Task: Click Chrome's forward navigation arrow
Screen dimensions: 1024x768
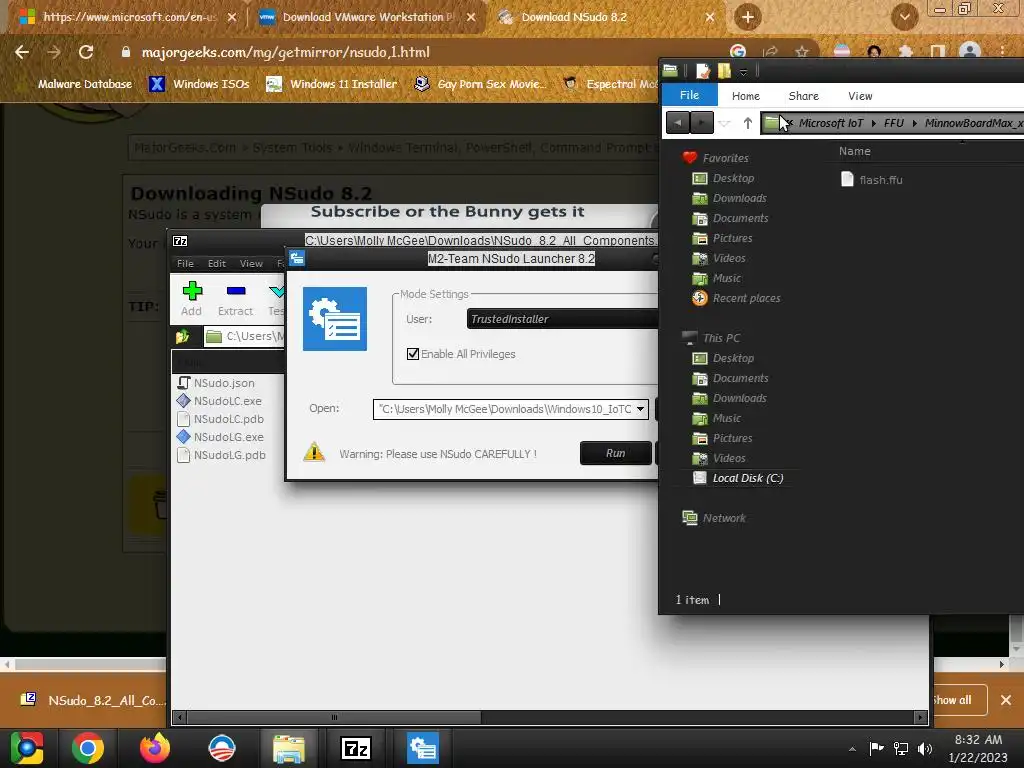Action: point(54,52)
